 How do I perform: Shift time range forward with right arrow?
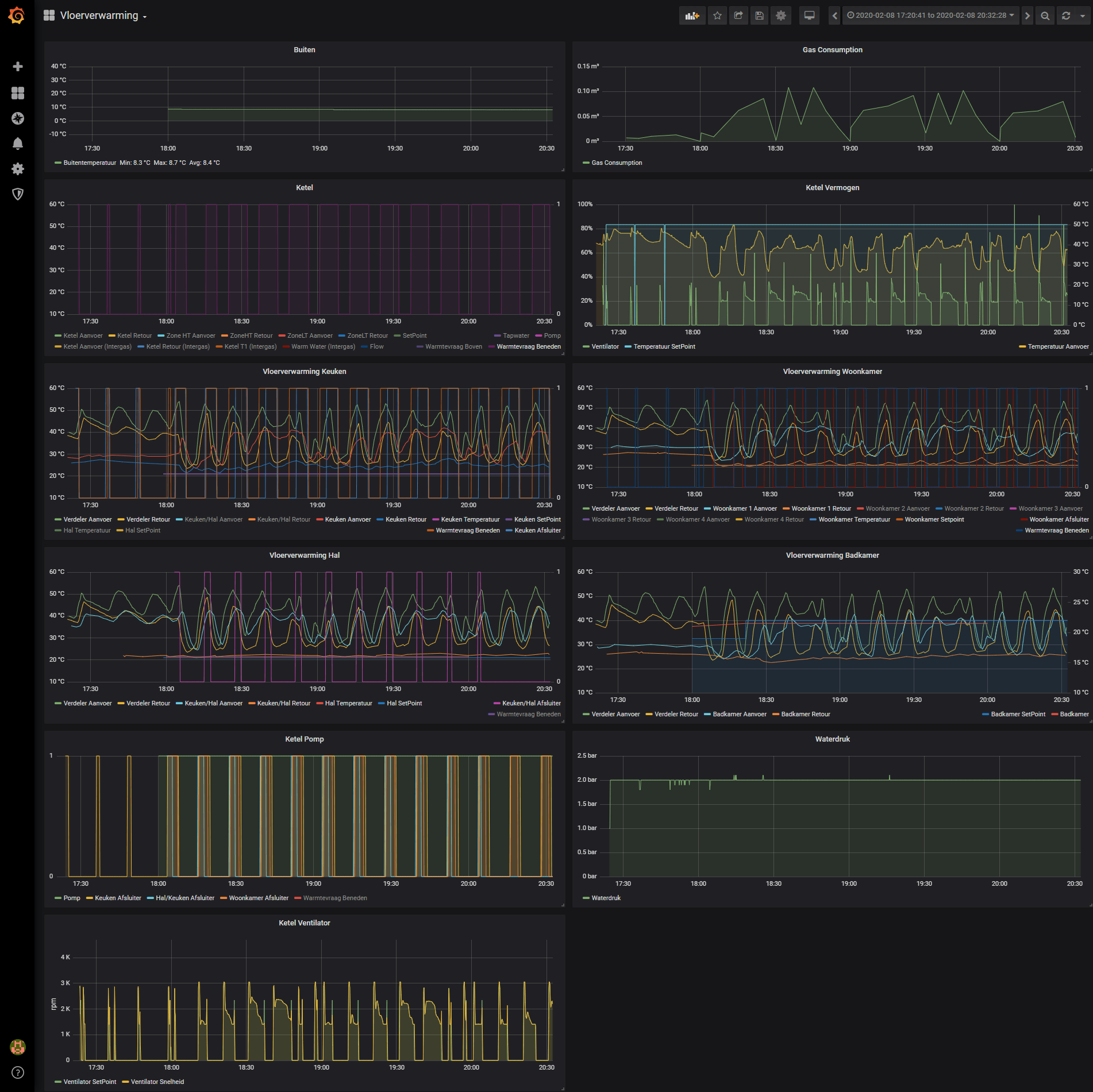pyautogui.click(x=1027, y=16)
